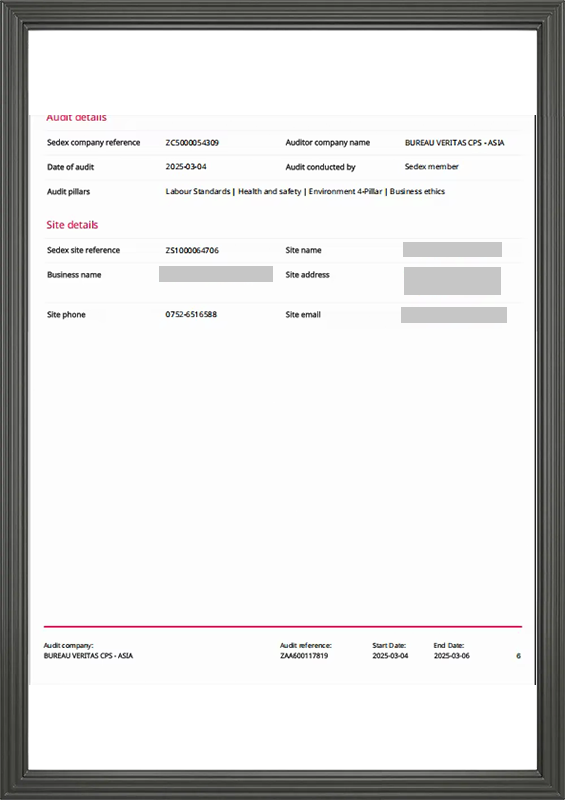Click the 'Site phone' label
Image resolution: width=565 pixels, height=800 pixels.
66,314
